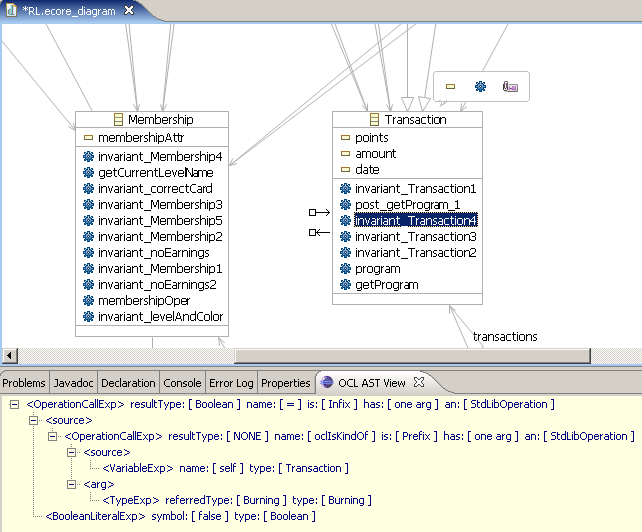This screenshot has height=532, width=642.
Task: Select the Transaction class header
Action: [x=407, y=120]
